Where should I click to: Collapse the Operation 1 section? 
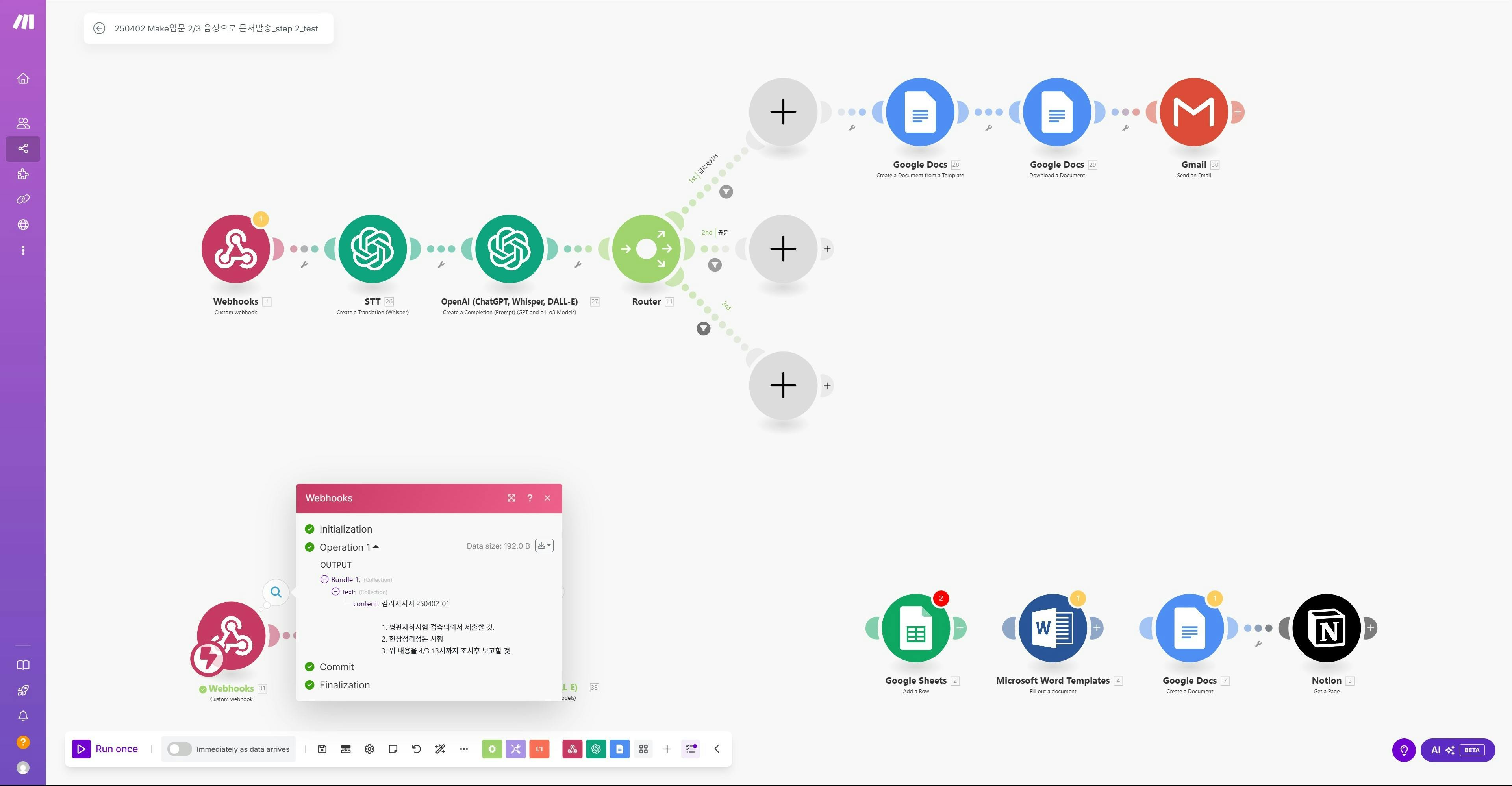click(376, 547)
